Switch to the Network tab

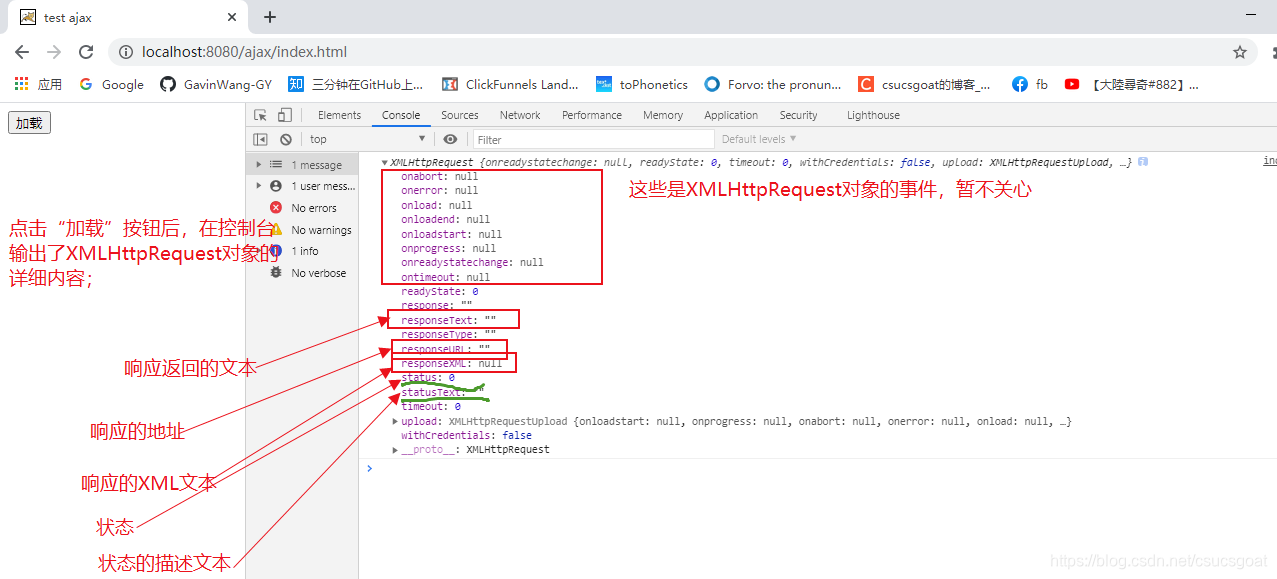tap(520, 115)
